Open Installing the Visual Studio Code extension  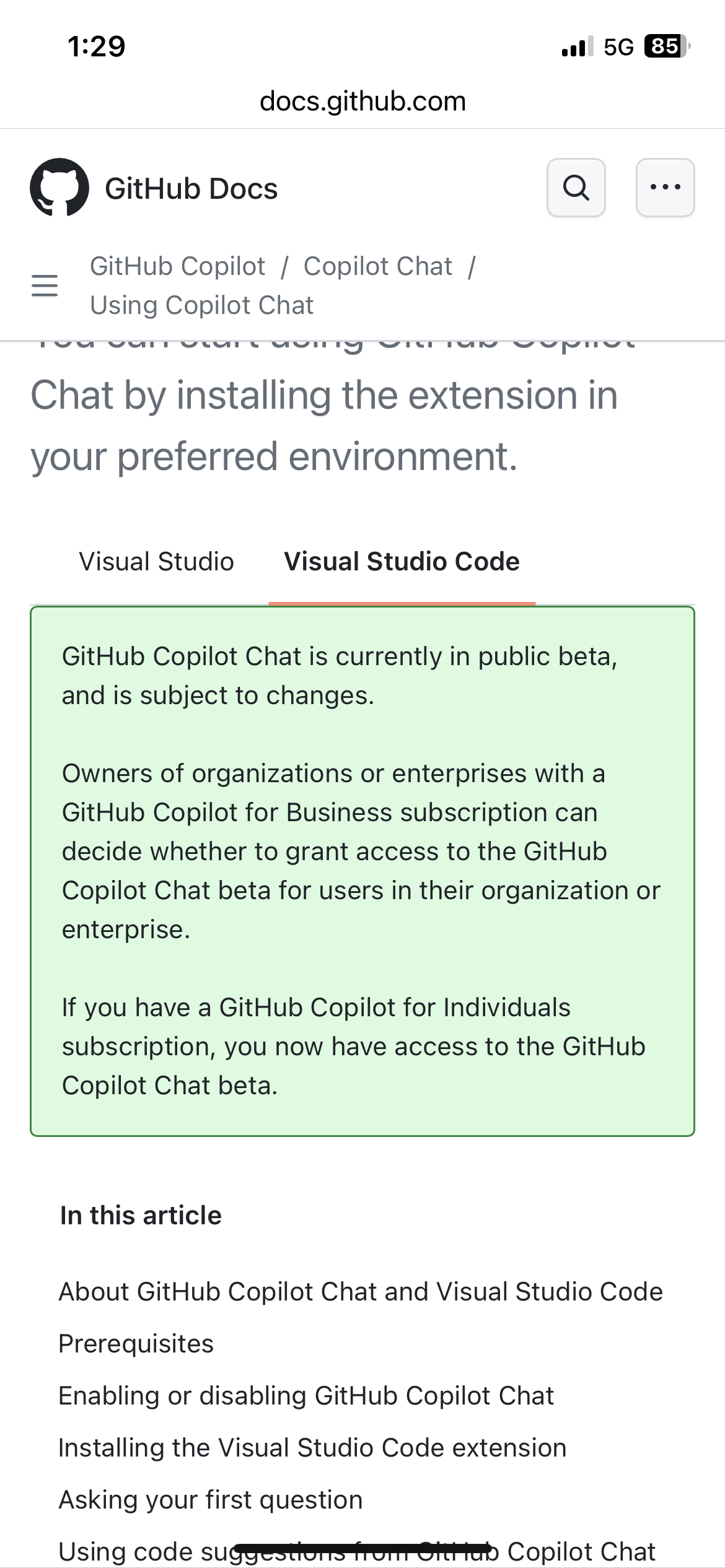[x=312, y=1447]
